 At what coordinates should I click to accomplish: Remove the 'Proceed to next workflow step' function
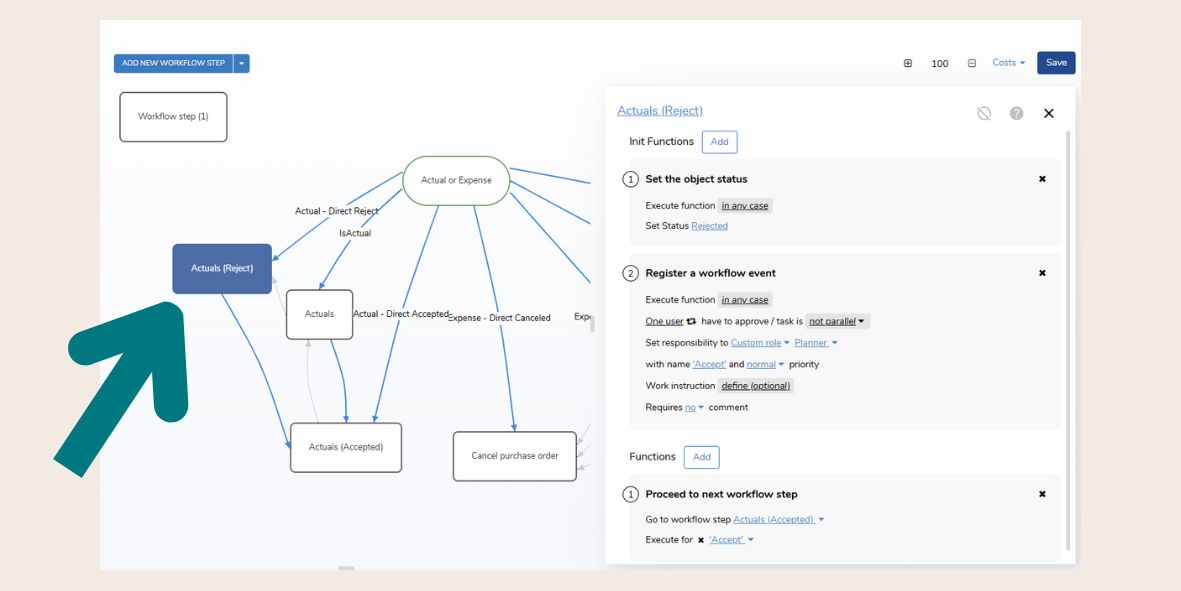coord(1042,494)
